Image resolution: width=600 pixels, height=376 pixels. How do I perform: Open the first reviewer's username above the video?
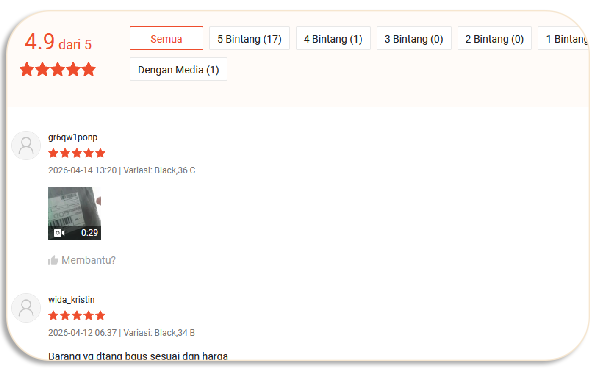tap(73, 137)
